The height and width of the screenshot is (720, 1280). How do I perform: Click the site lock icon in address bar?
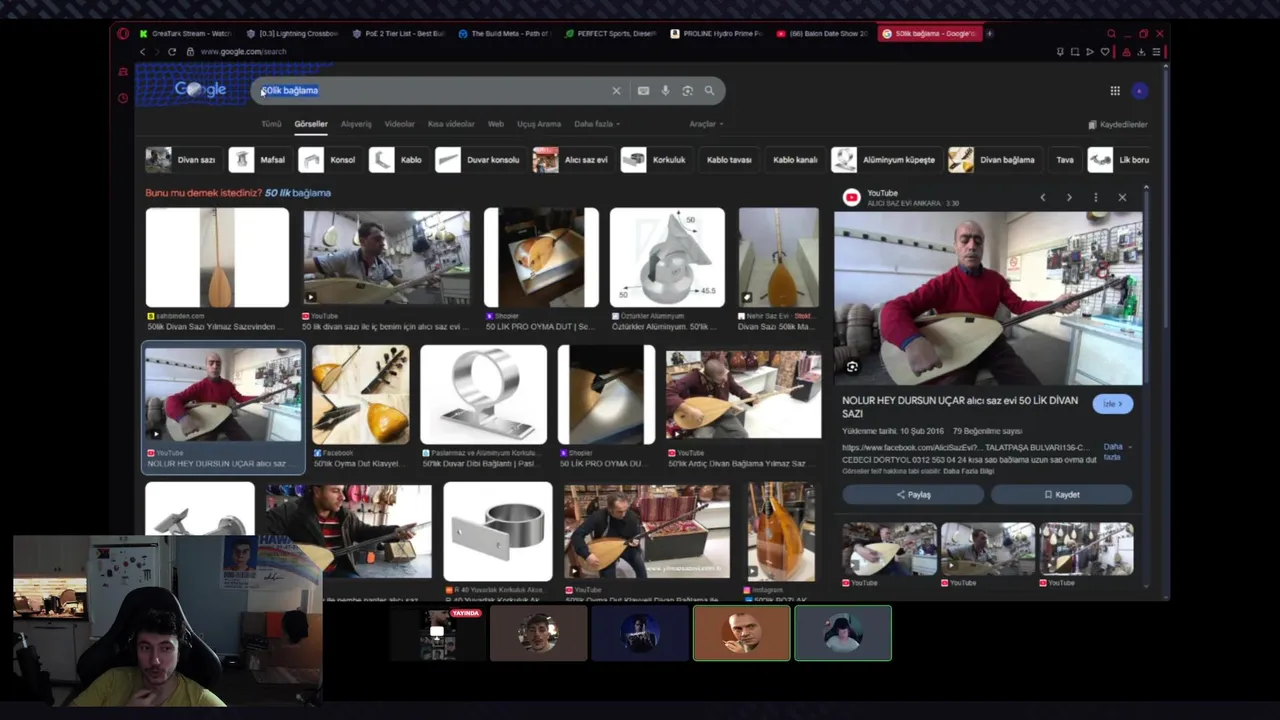click(190, 51)
